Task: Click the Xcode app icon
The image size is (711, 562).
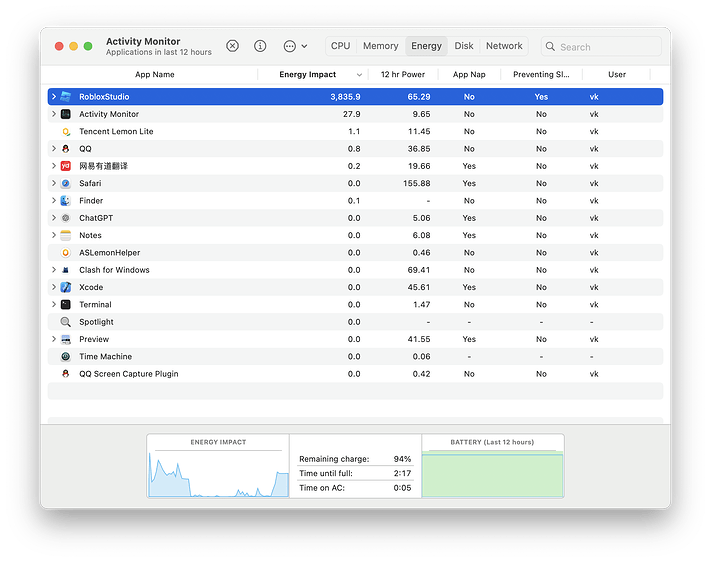Action: pos(66,287)
